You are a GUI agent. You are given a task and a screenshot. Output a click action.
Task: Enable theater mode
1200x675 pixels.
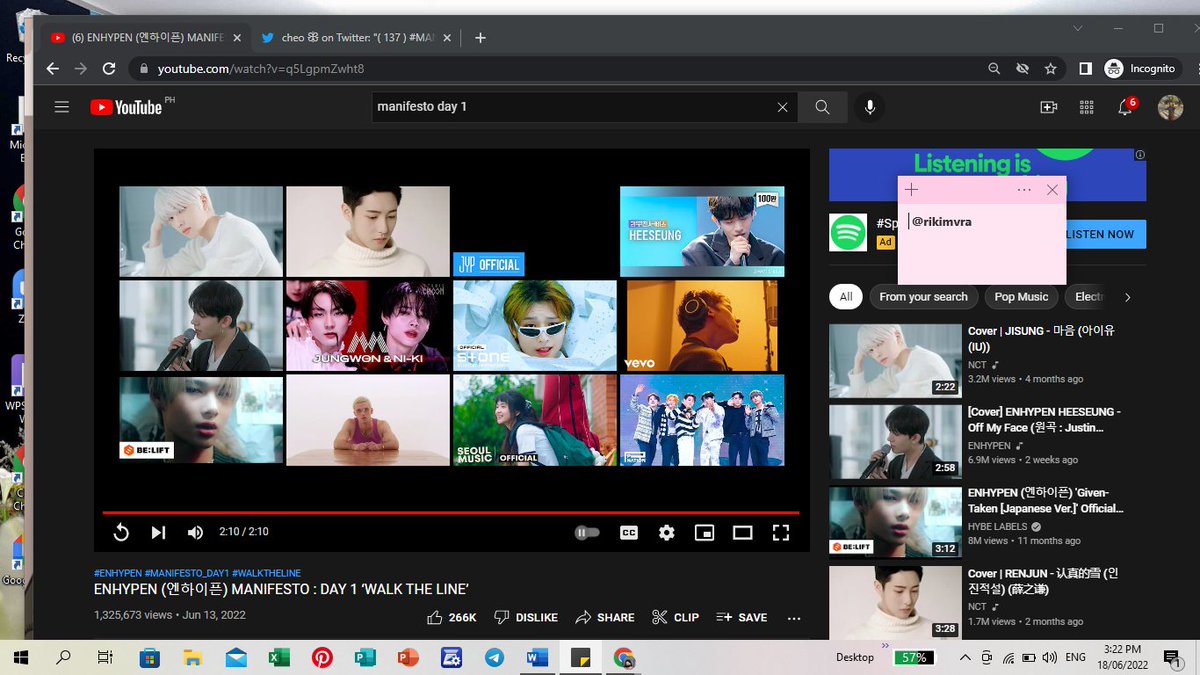click(743, 533)
